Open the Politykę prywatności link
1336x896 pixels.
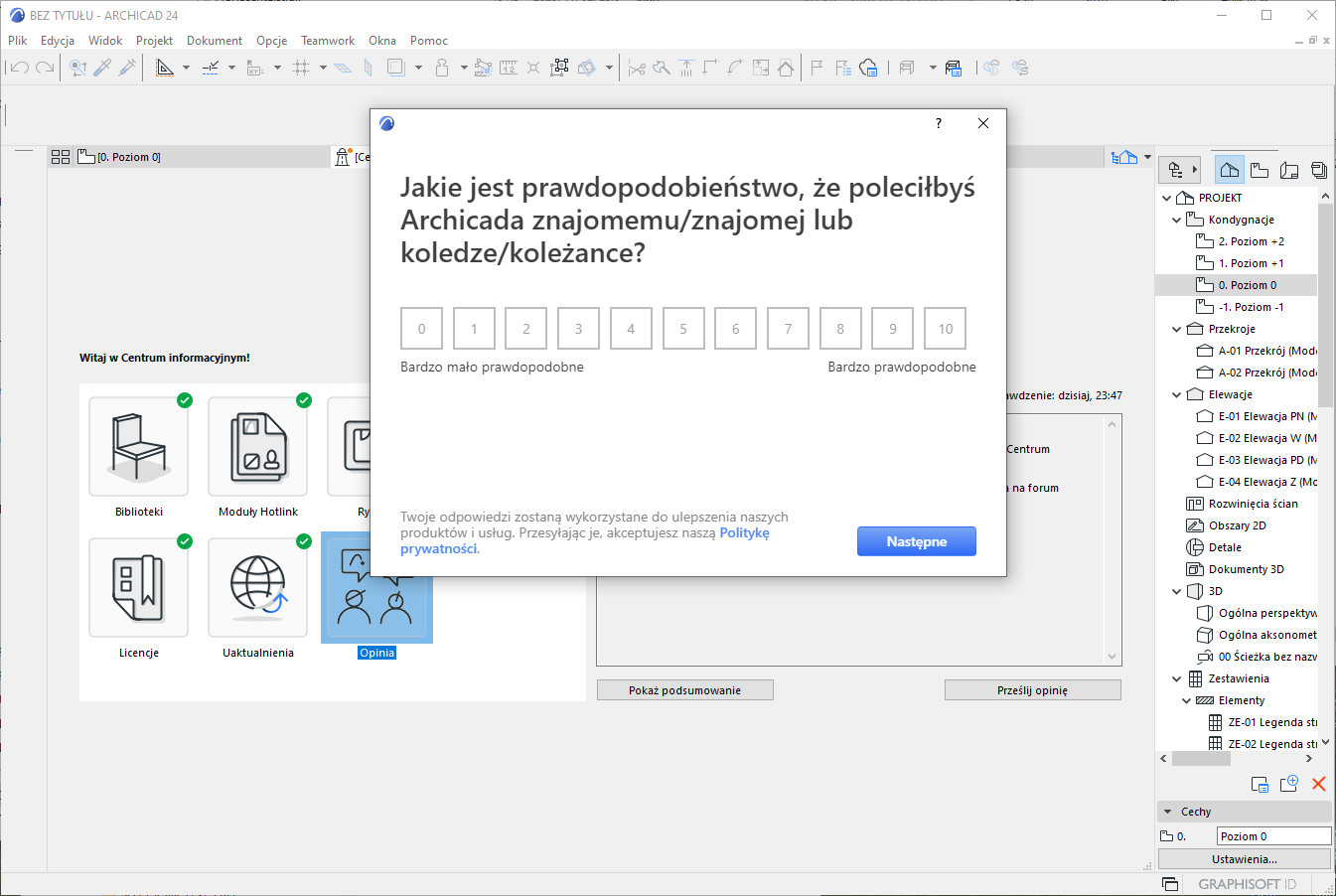pos(744,533)
